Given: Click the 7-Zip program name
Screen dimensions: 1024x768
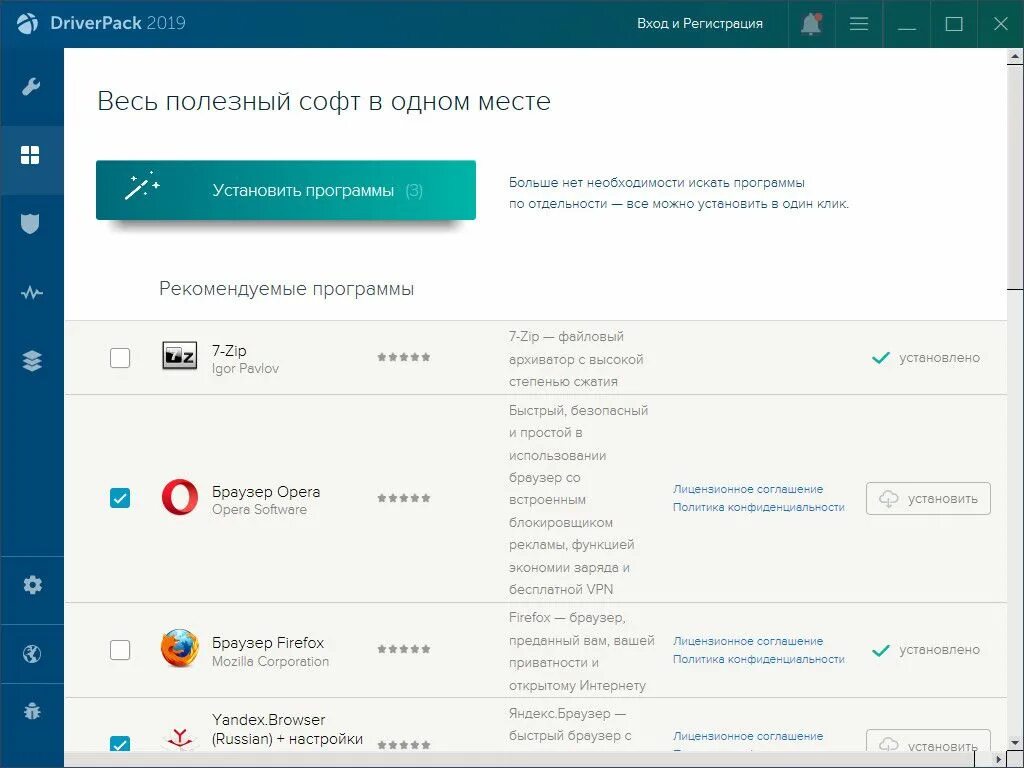Looking at the screenshot, I should click(229, 350).
